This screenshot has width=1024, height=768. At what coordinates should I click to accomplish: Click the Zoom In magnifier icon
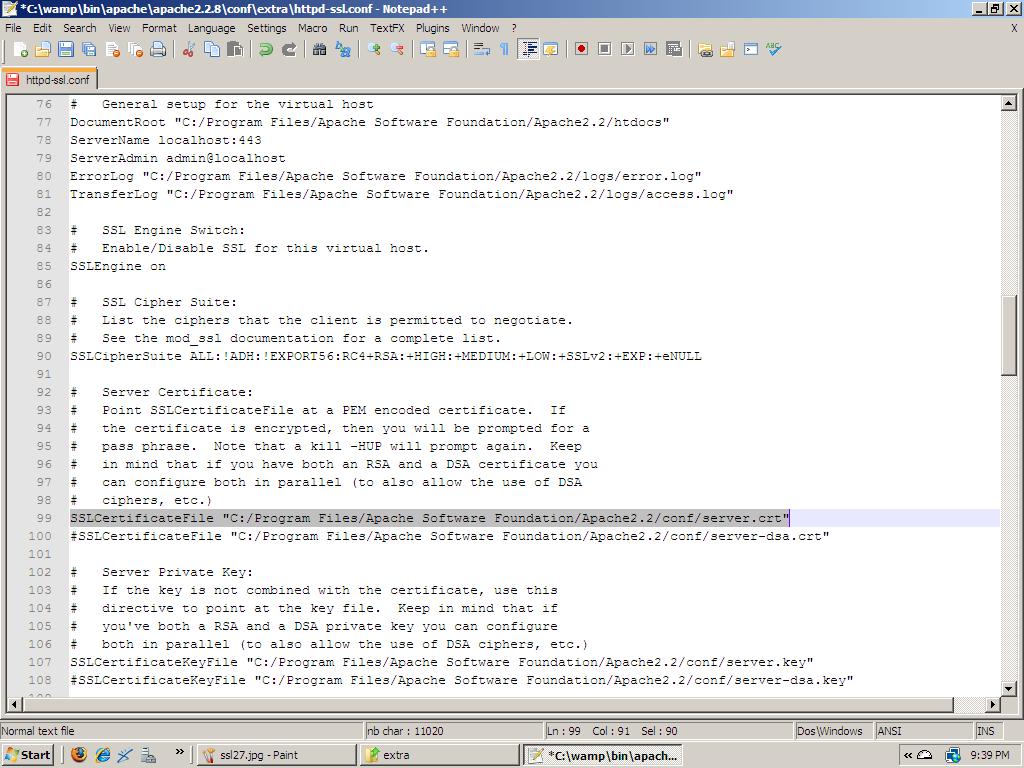[x=374, y=49]
